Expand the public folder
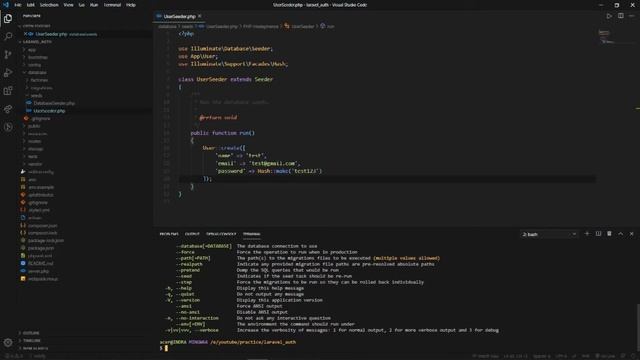Viewport: 640px width, 360px height. [34, 126]
